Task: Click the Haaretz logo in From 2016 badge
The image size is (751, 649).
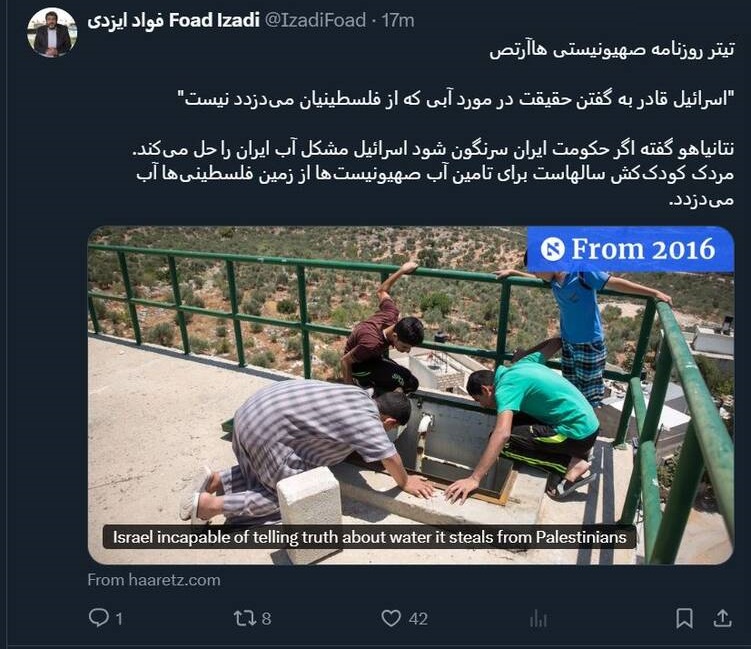Action: pyautogui.click(x=553, y=250)
